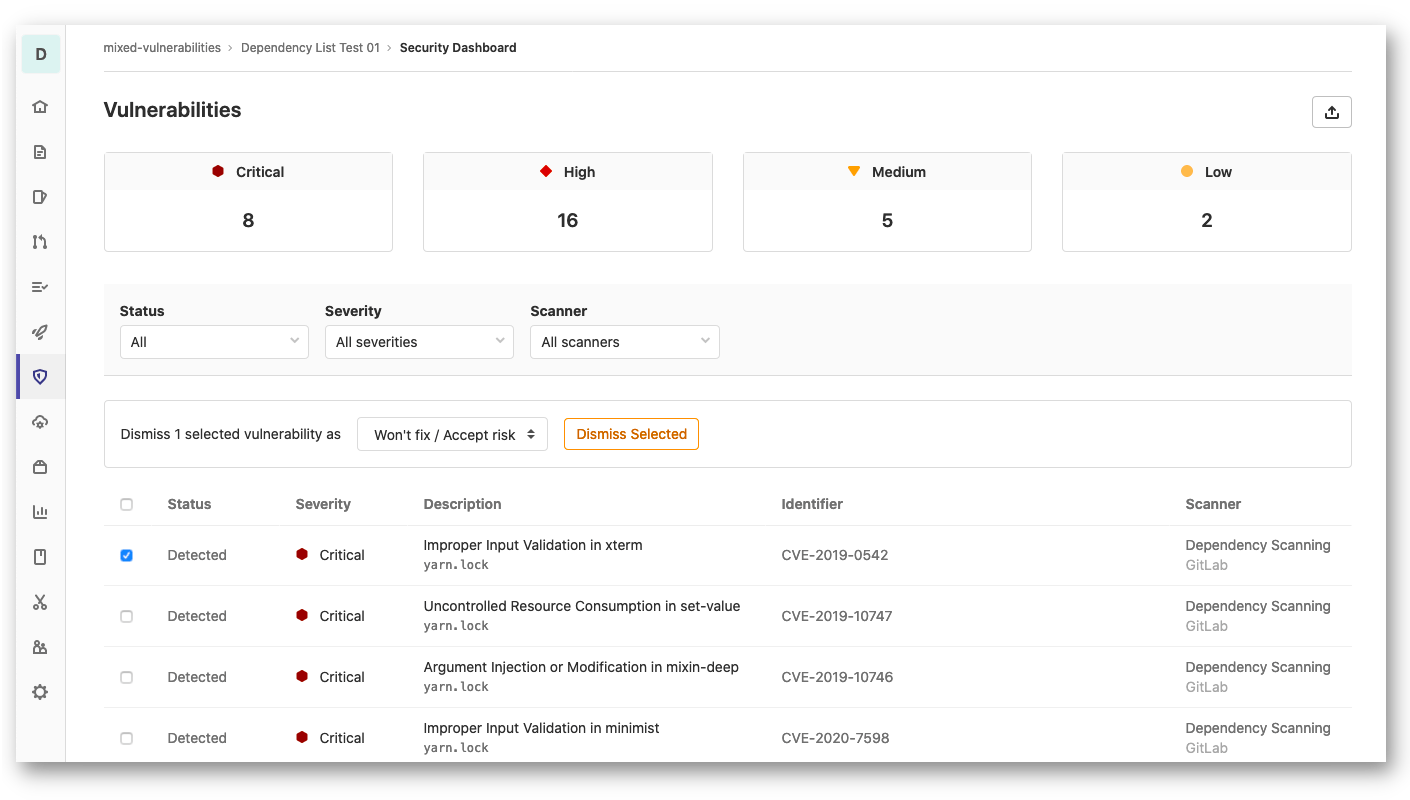The height and width of the screenshot is (800, 1410).
Task: Uncheck the CVE-2019-0542 xterm vulnerability checkbox
Action: pyautogui.click(x=126, y=556)
